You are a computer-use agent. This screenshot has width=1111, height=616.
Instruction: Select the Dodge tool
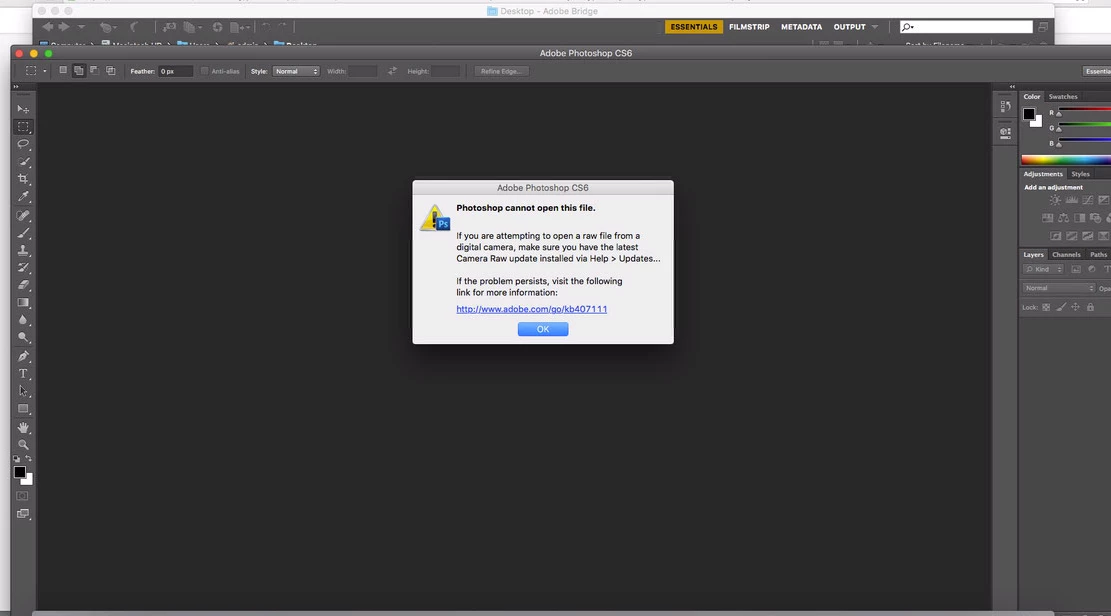coord(23,338)
